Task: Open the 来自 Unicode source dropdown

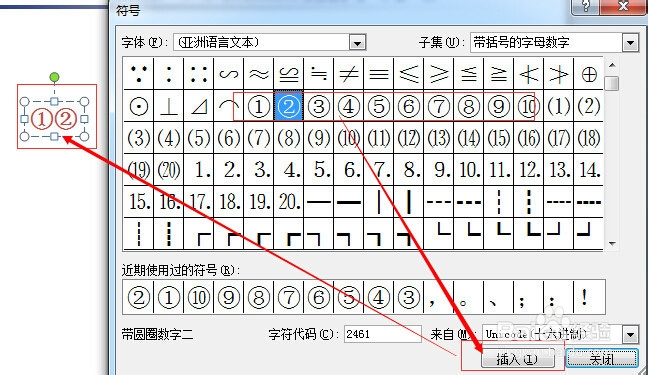Action: (x=631, y=334)
